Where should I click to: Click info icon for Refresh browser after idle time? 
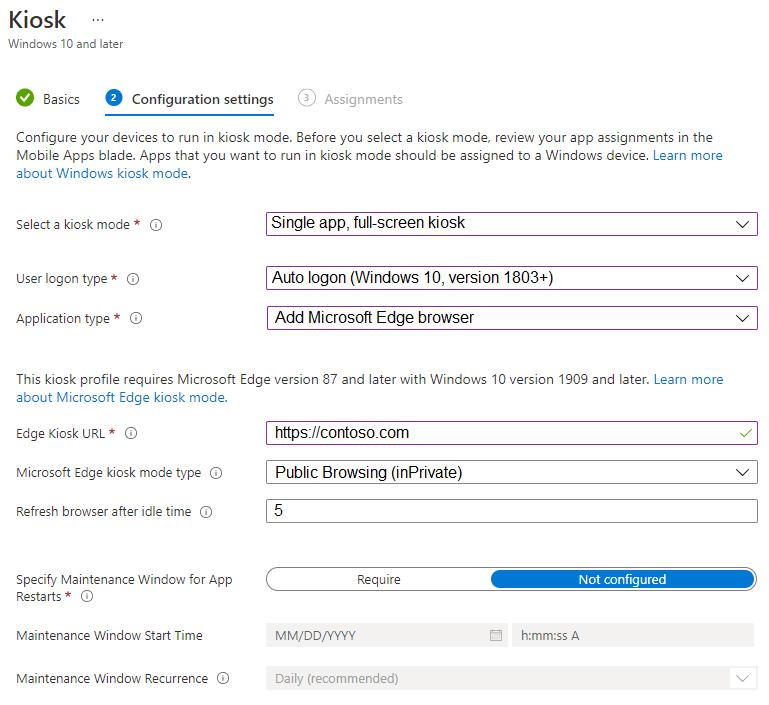(206, 512)
